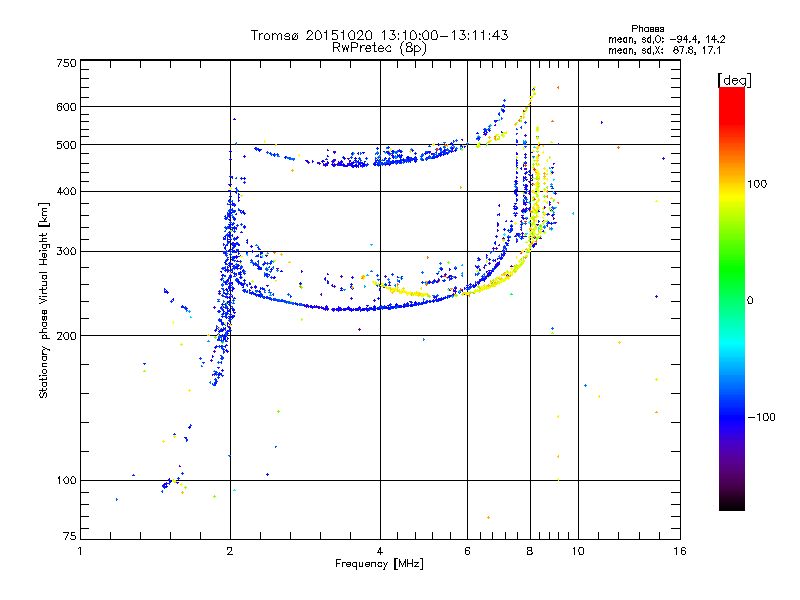Click the x-axis tick label '8'
The width and height of the screenshot is (800, 600).
point(530,551)
